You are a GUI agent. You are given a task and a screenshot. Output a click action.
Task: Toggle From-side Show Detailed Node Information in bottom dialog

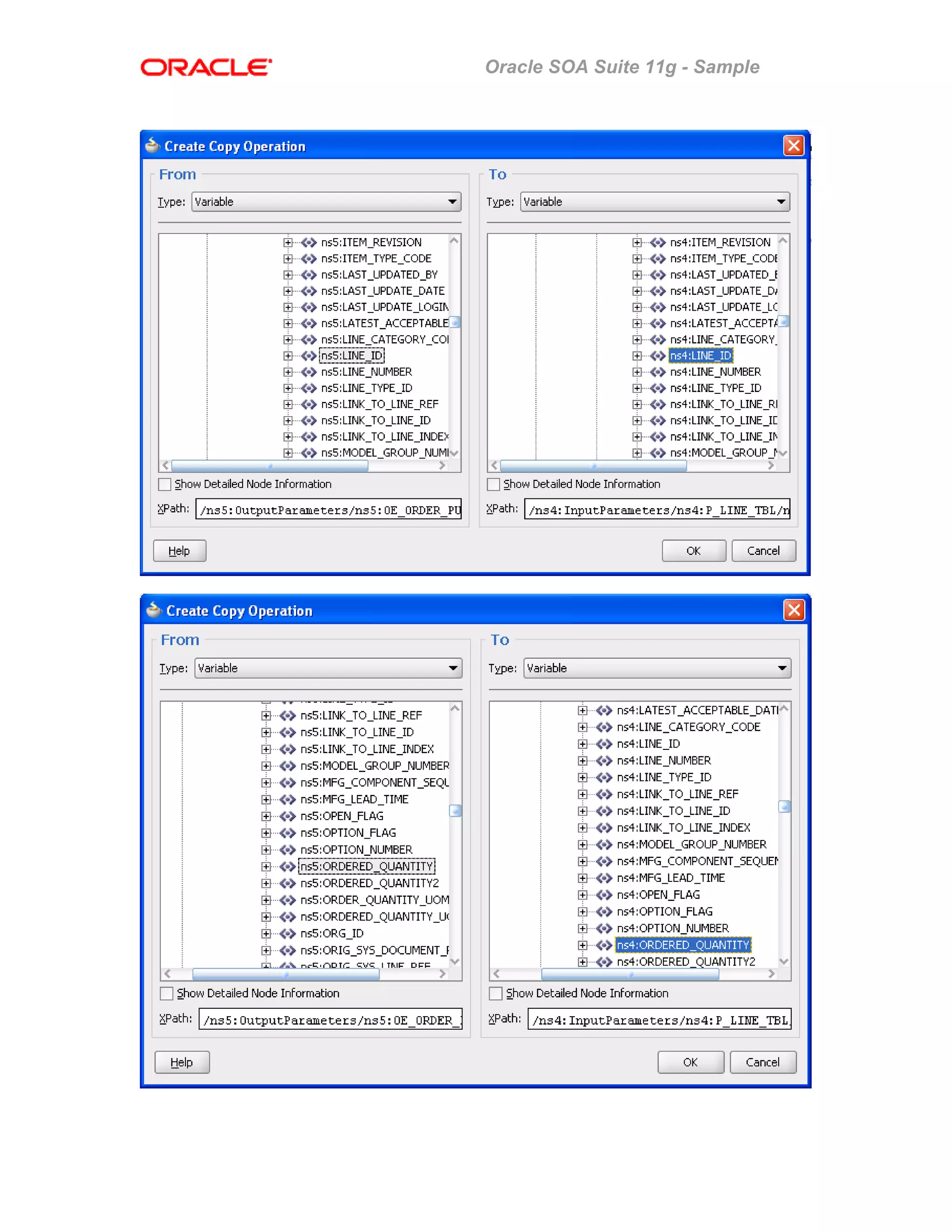[166, 994]
